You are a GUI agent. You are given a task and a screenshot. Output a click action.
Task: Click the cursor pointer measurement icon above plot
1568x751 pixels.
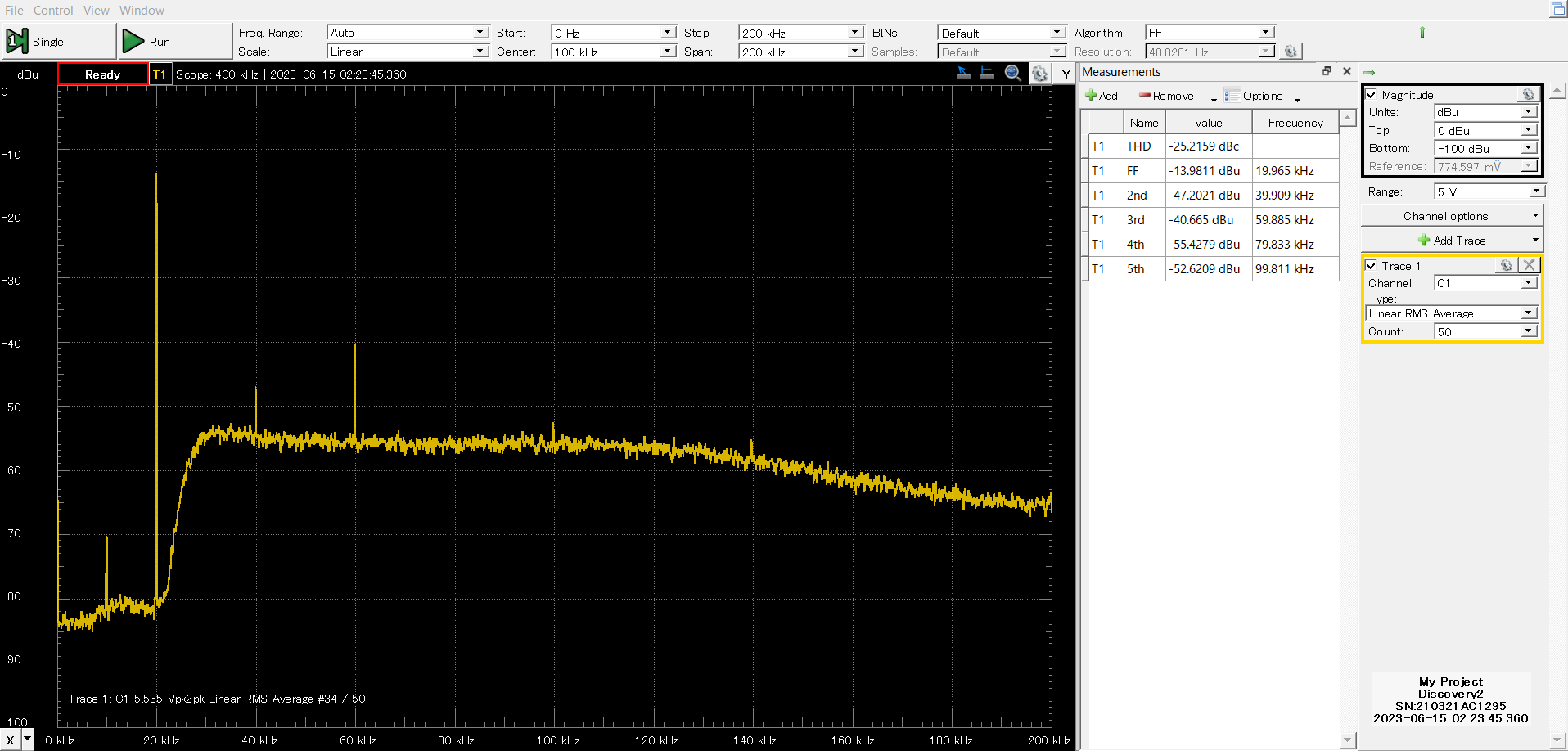click(964, 73)
